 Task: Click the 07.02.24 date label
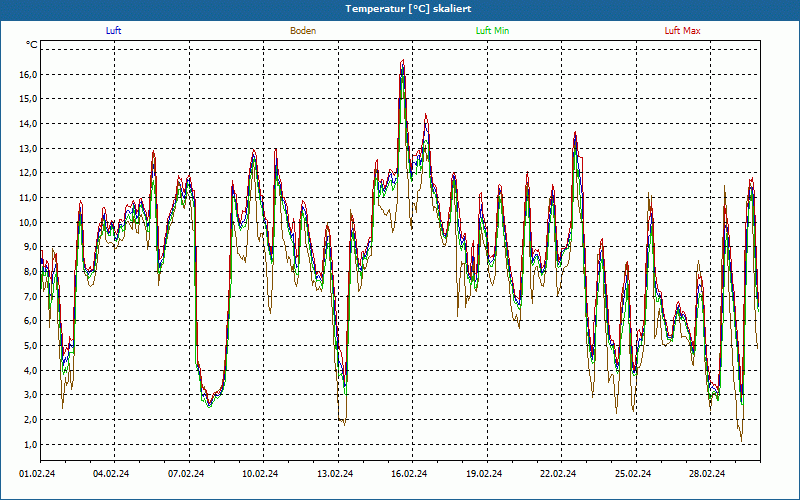(x=186, y=474)
